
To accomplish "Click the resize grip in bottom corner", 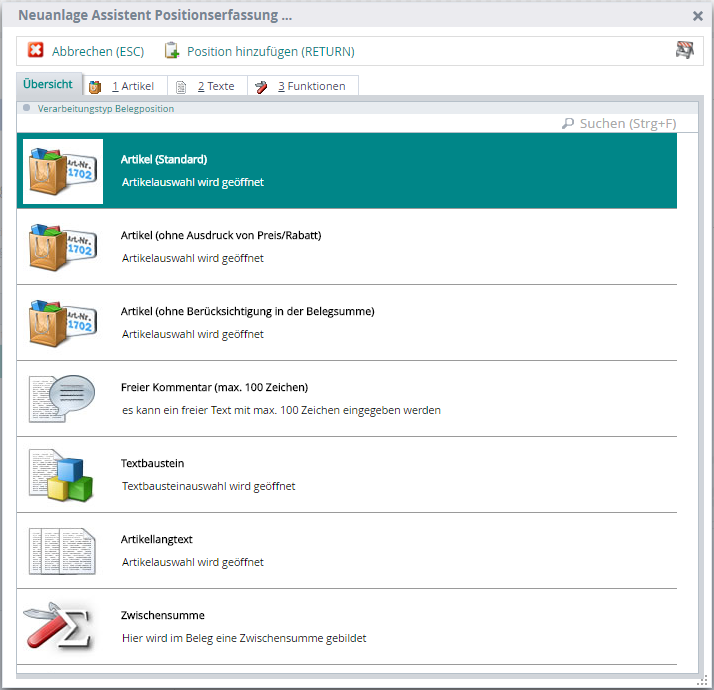I will (703, 680).
